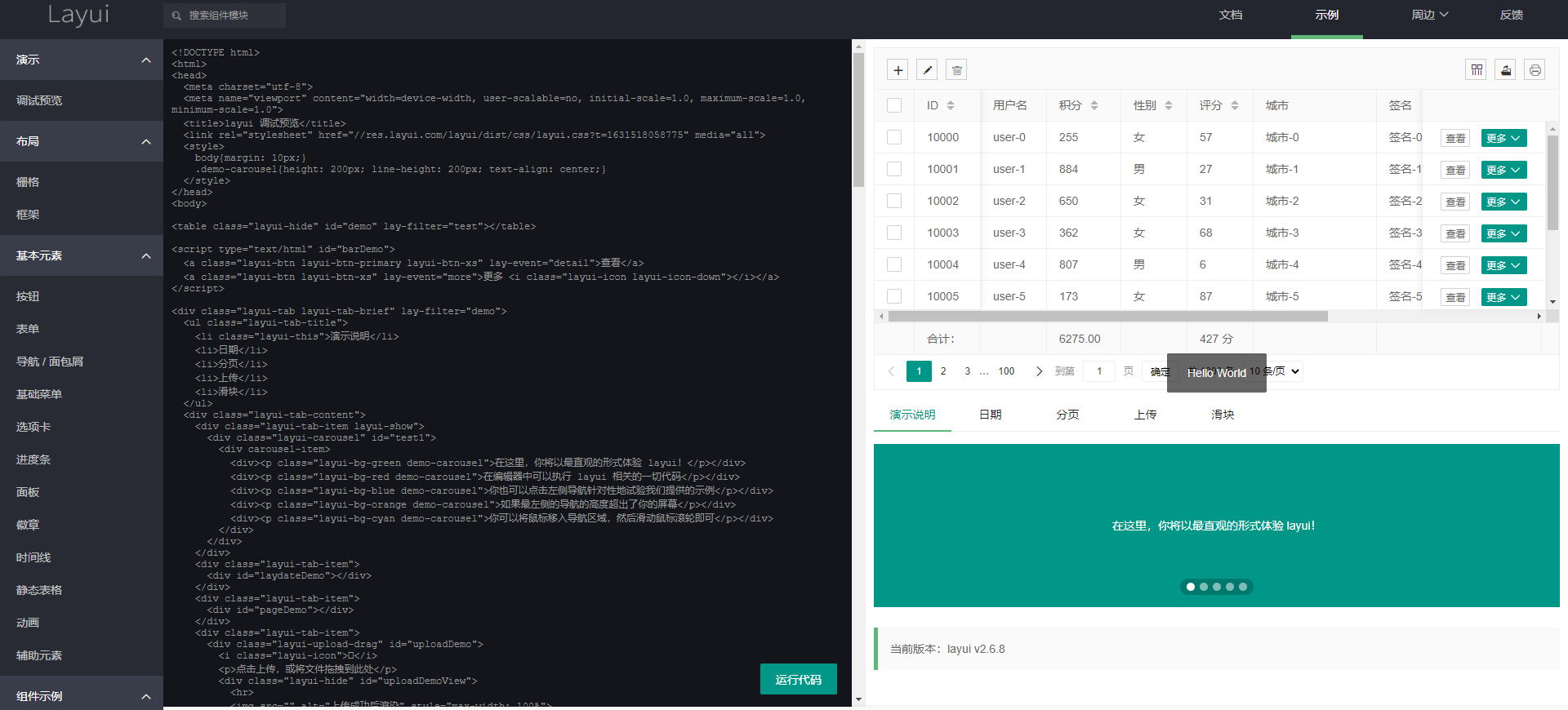Image resolution: width=1568 pixels, height=710 pixels.
Task: Click the code editor vertical scrollbar
Action: click(858, 119)
